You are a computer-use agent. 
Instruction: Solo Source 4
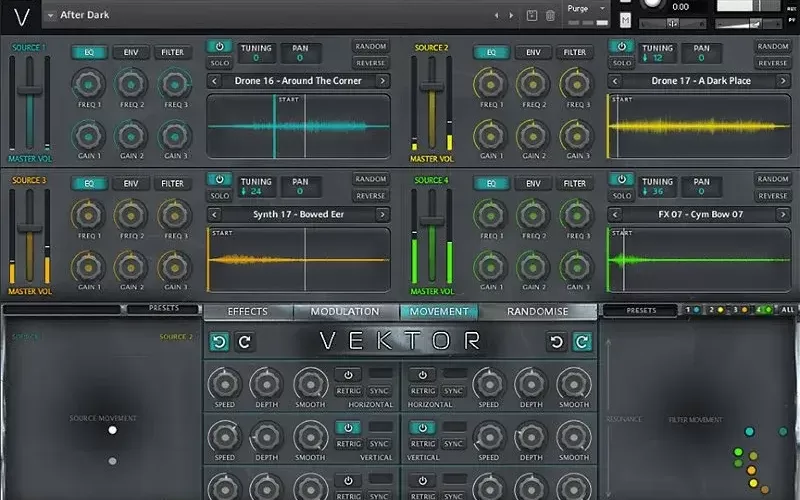[x=621, y=195]
